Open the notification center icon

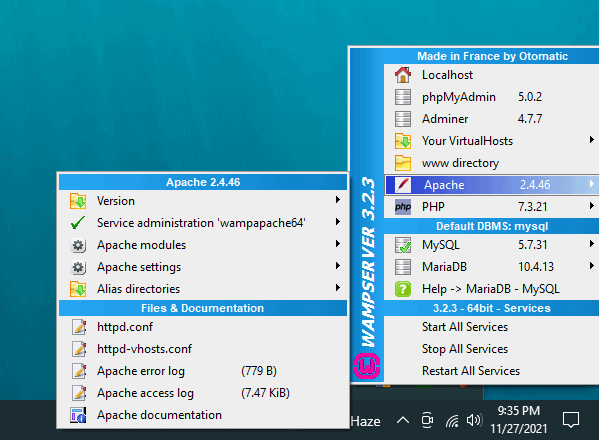coord(571,420)
